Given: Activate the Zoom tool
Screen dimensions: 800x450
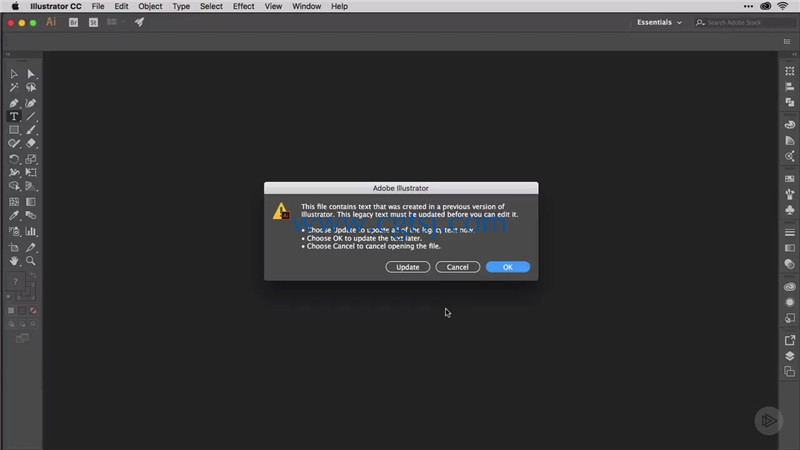Looking at the screenshot, I should pyautogui.click(x=31, y=261).
